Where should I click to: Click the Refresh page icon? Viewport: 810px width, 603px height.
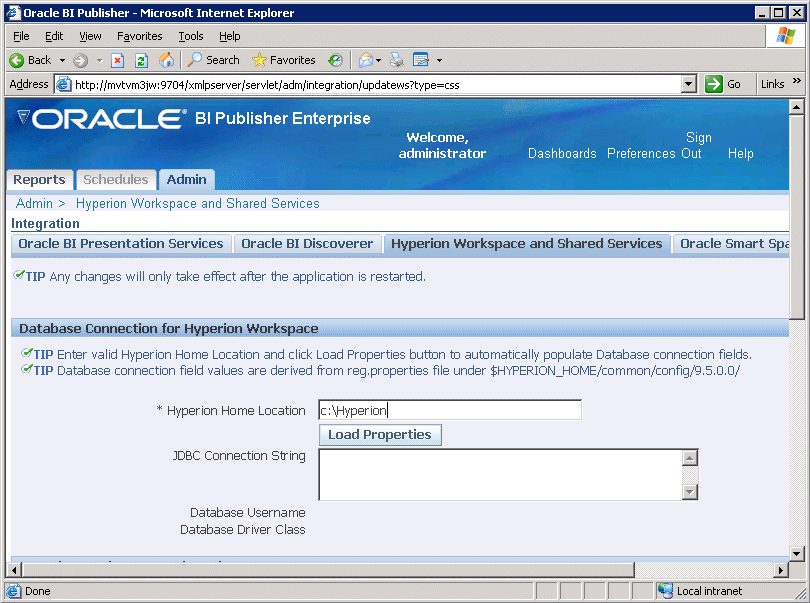tap(141, 60)
